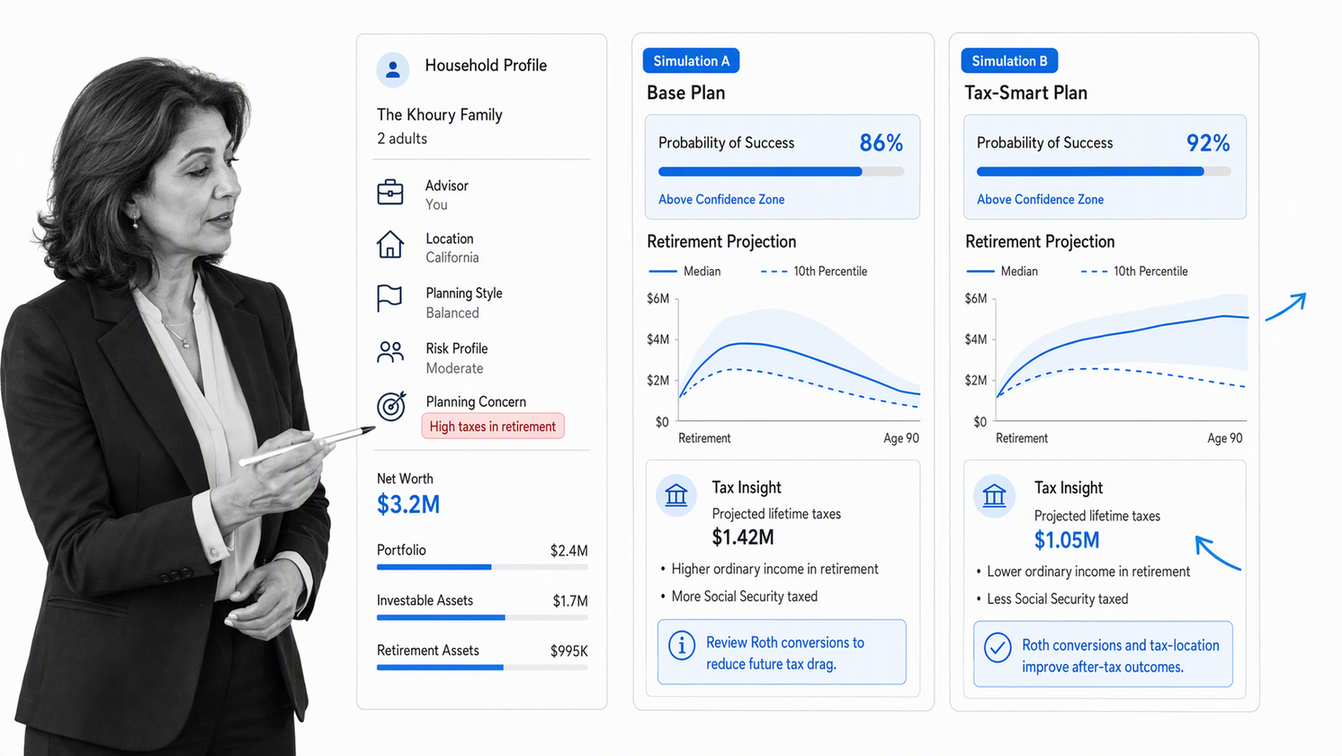Click the "California" location value
The height and width of the screenshot is (756, 1342).
[x=452, y=258]
